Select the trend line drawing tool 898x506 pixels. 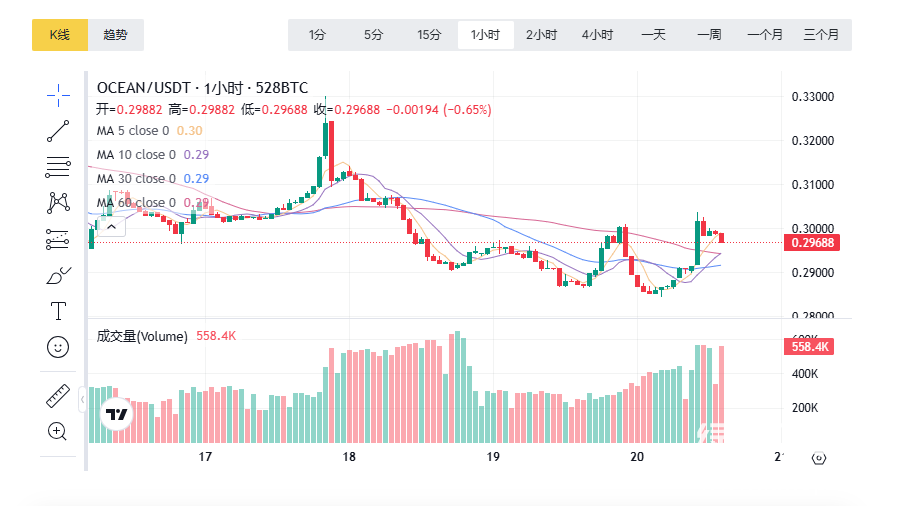(x=58, y=130)
